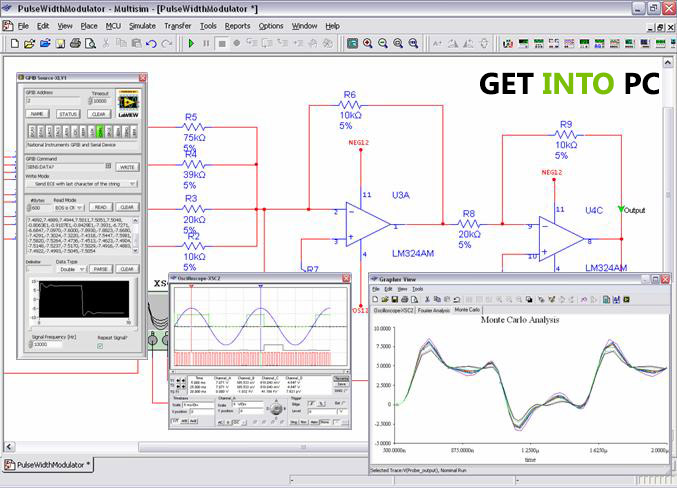The height and width of the screenshot is (488, 677).
Task: Open the Reports menu
Action: point(237,26)
